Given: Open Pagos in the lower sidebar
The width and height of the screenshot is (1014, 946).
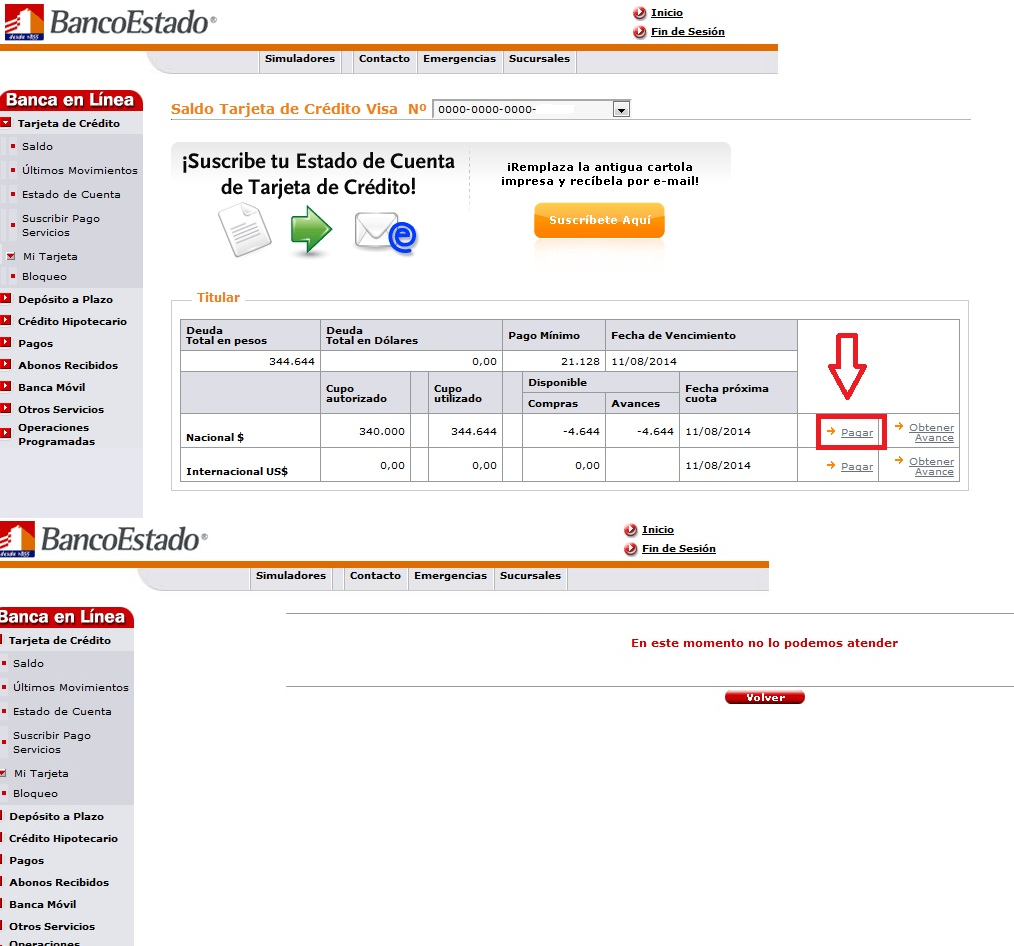Looking at the screenshot, I should click(27, 861).
